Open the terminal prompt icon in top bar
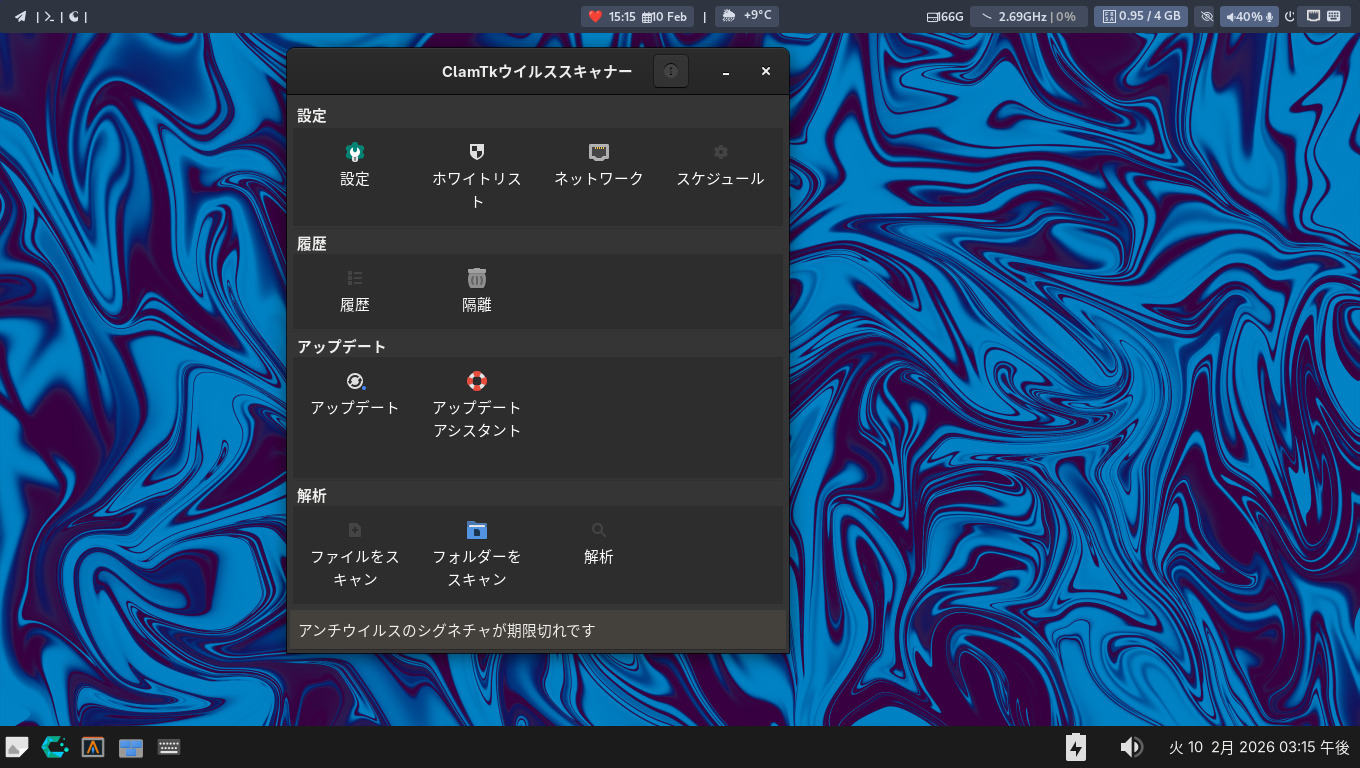The width and height of the screenshot is (1360, 768). (49, 16)
